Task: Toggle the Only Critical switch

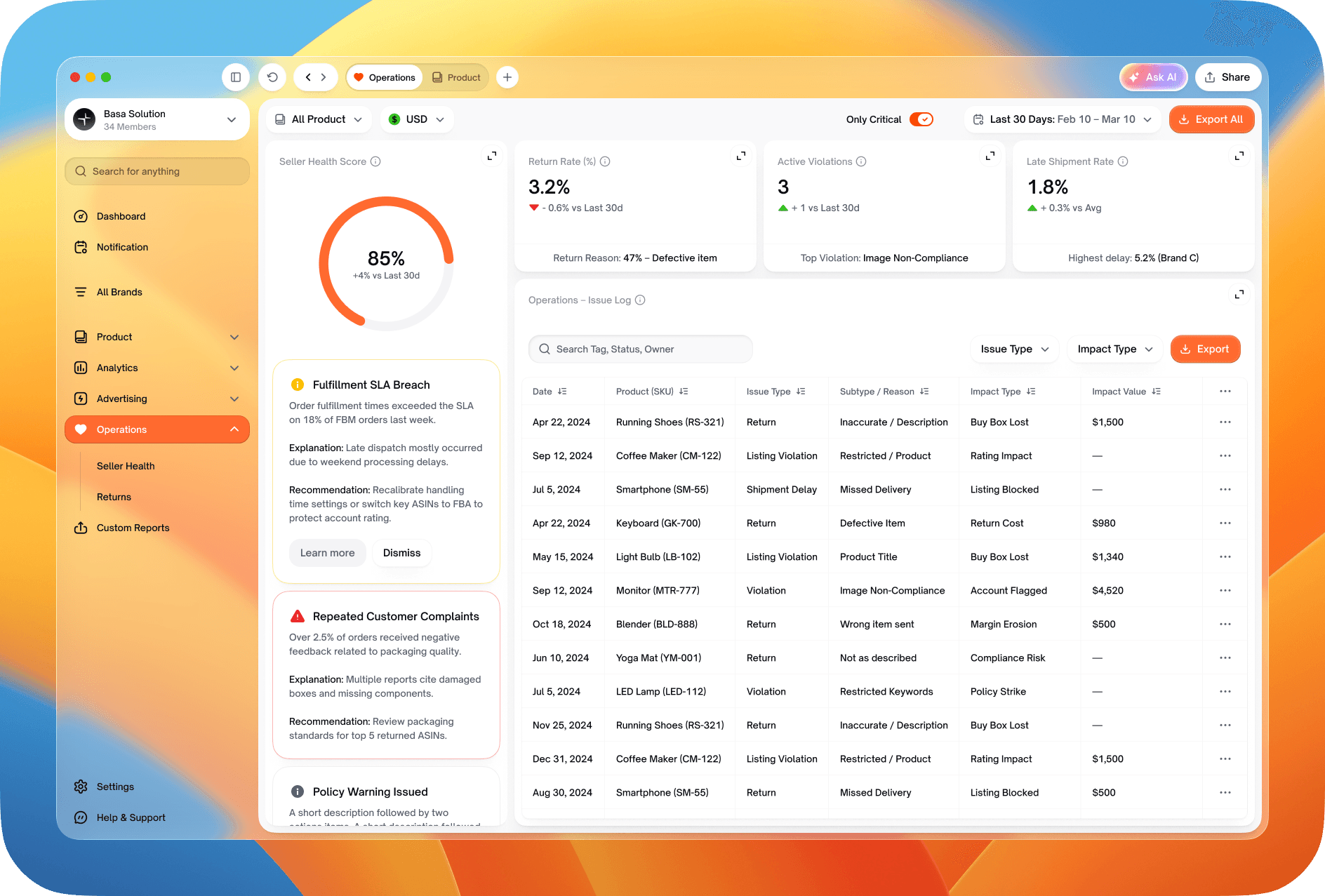Action: coord(921,119)
